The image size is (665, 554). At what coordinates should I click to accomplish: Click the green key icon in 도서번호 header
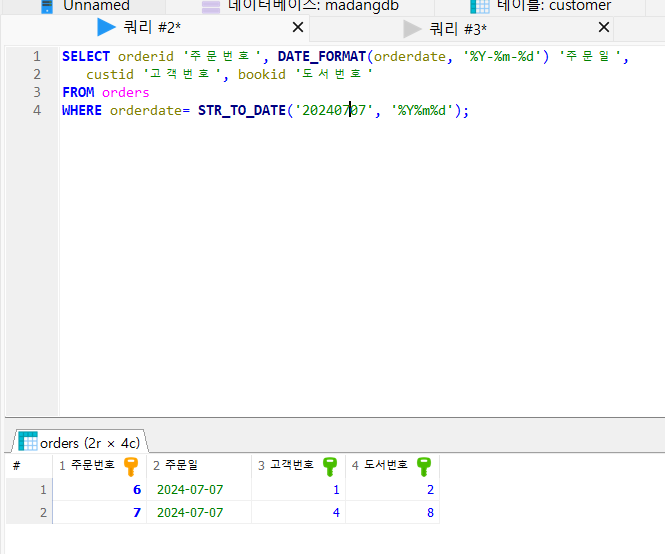[x=424, y=467]
